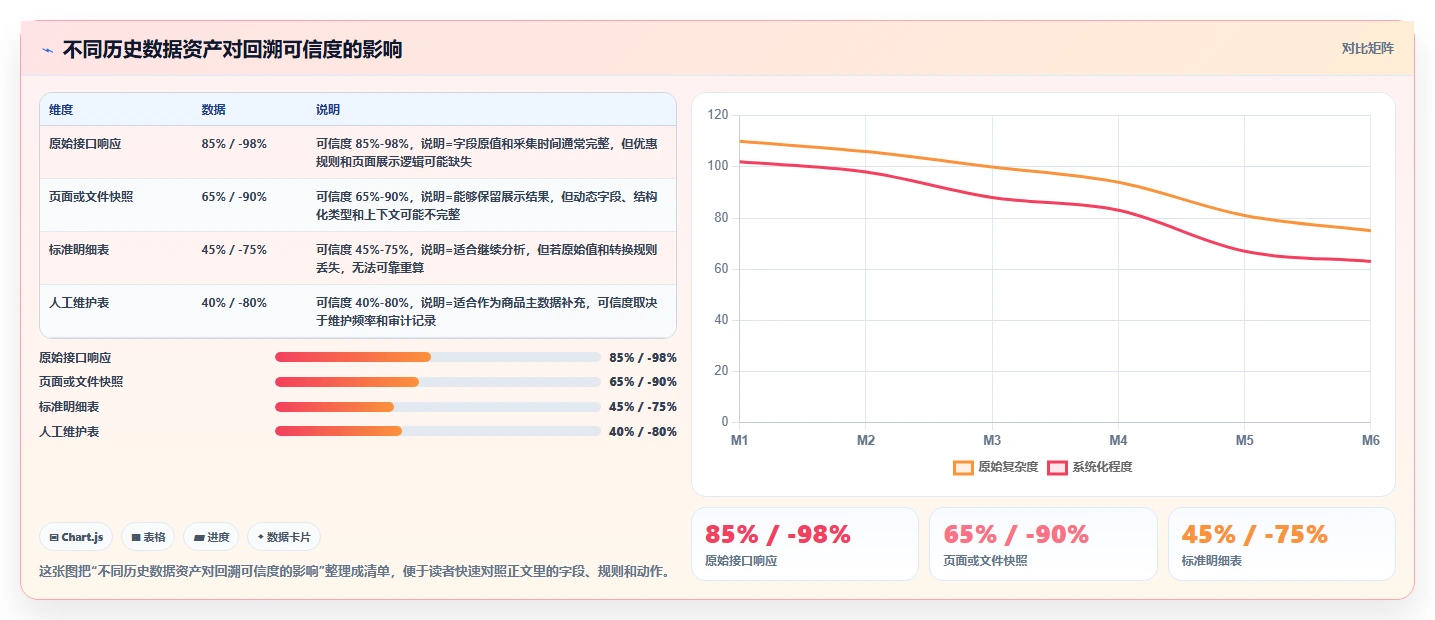Click the orange 原始复杂度 legend swatch

(x=963, y=467)
